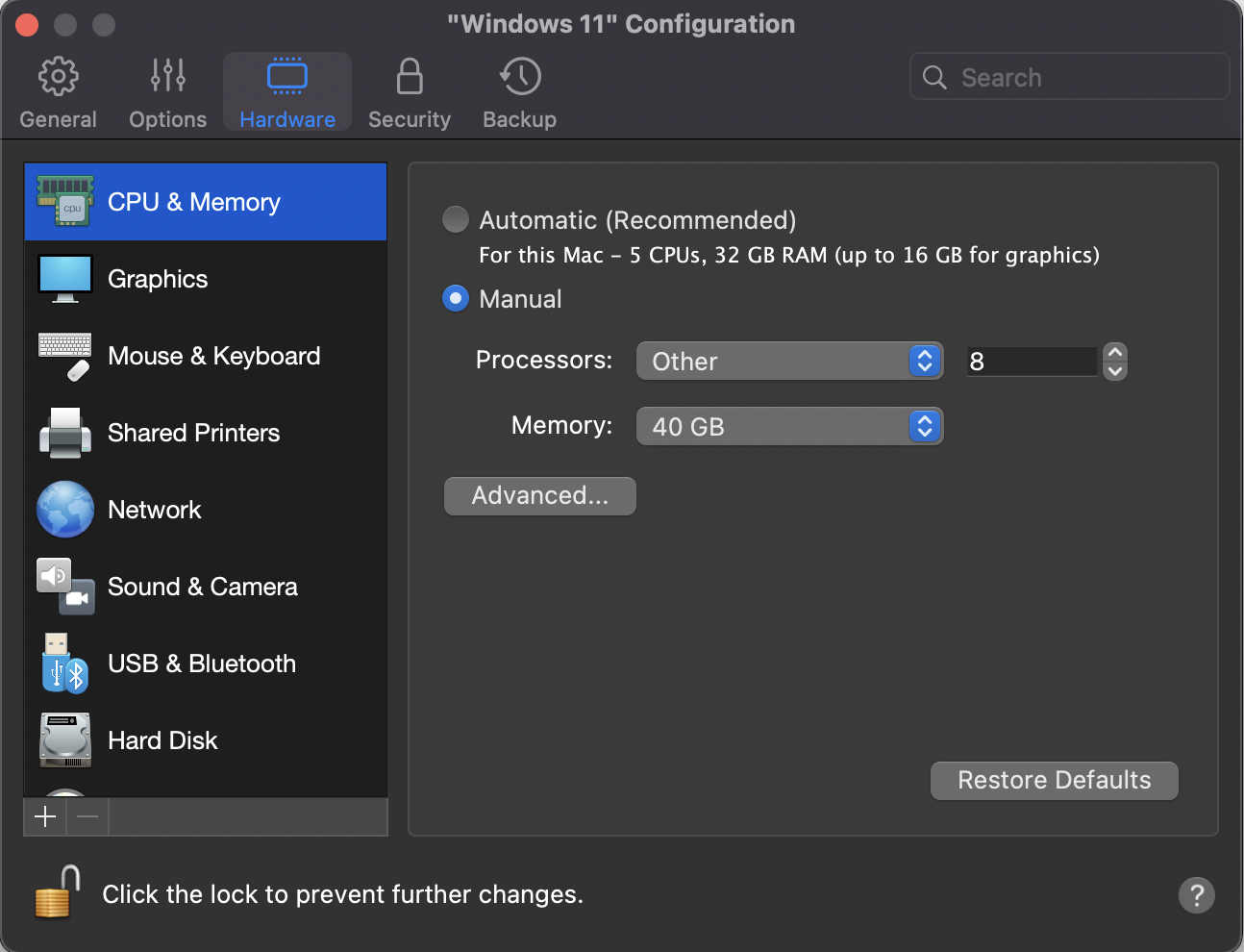Add a device with plus button
Screen dimensions: 1244x952
pyautogui.click(x=45, y=817)
